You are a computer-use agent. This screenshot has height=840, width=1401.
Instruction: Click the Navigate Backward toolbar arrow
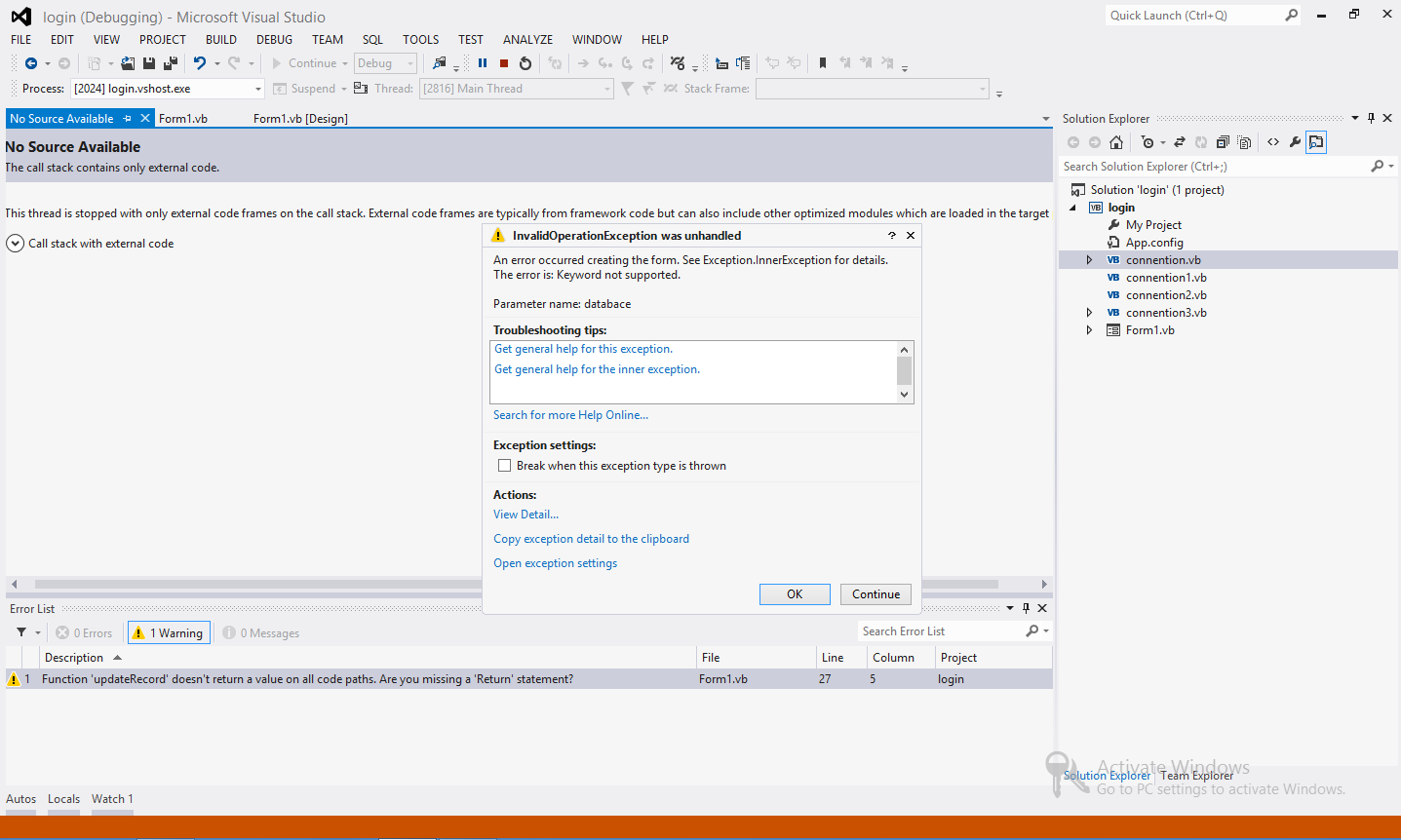tap(31, 63)
